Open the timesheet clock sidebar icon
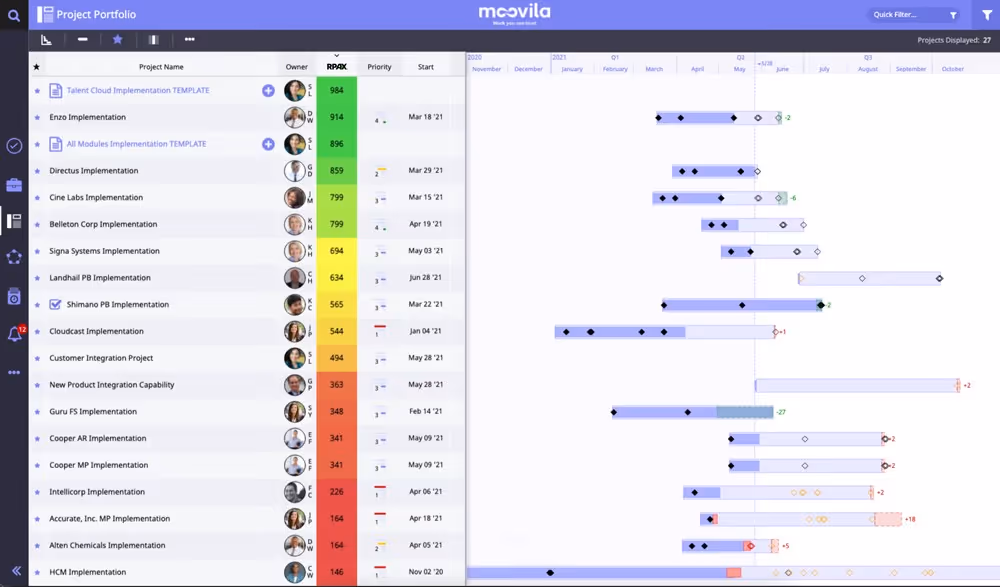The width and height of the screenshot is (1000, 587). tap(14, 297)
